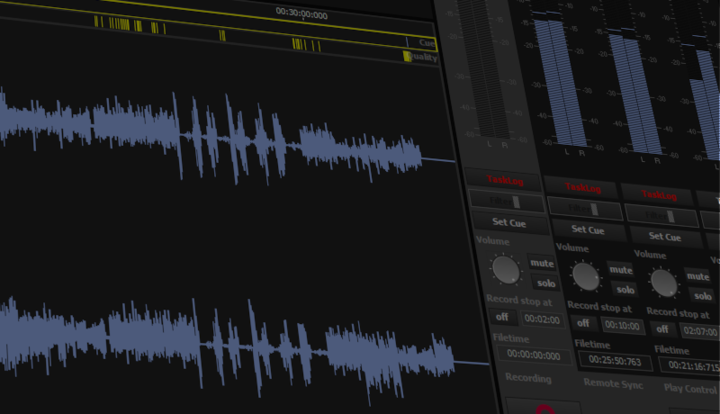Select the Filetime value 00:00:00:000
720x414 pixels.
(534, 356)
